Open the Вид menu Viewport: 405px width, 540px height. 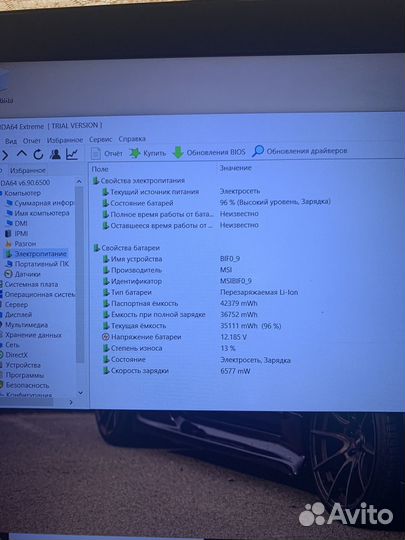coord(11,141)
